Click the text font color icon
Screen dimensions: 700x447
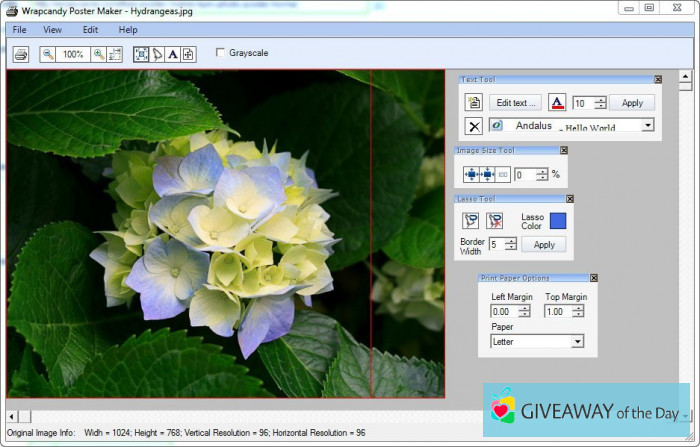point(557,102)
